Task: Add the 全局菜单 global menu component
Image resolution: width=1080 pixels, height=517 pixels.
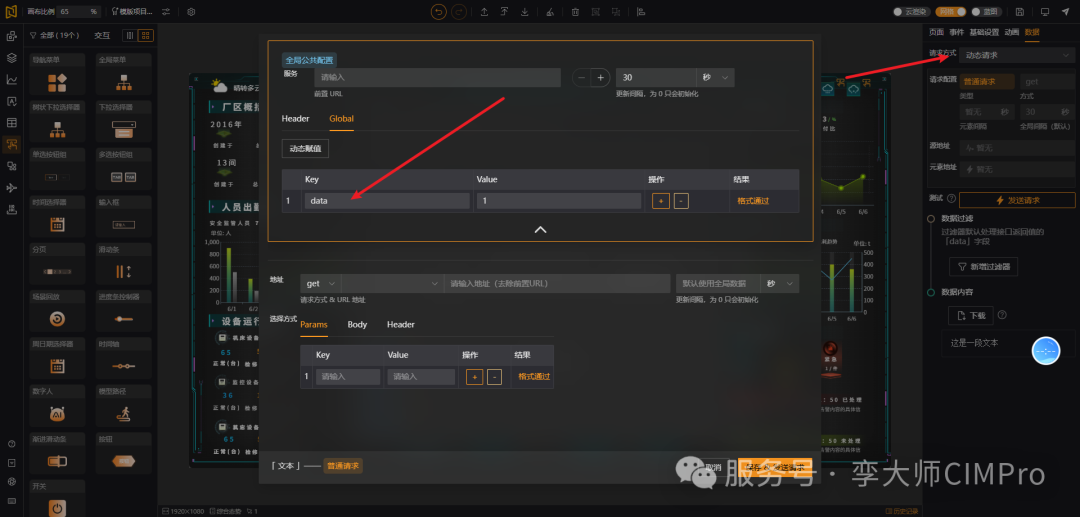Action: [124, 74]
